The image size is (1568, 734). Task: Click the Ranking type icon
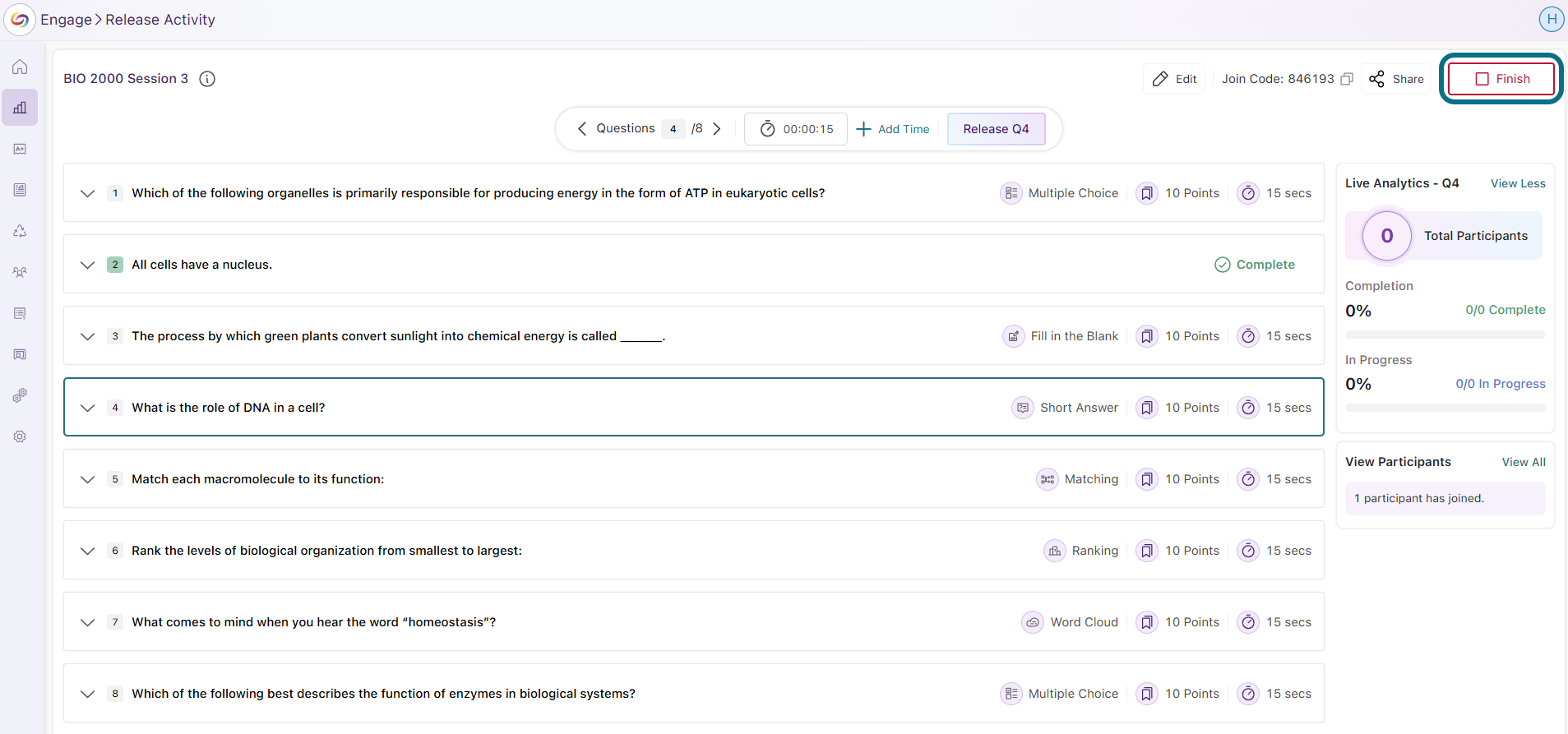(x=1055, y=551)
